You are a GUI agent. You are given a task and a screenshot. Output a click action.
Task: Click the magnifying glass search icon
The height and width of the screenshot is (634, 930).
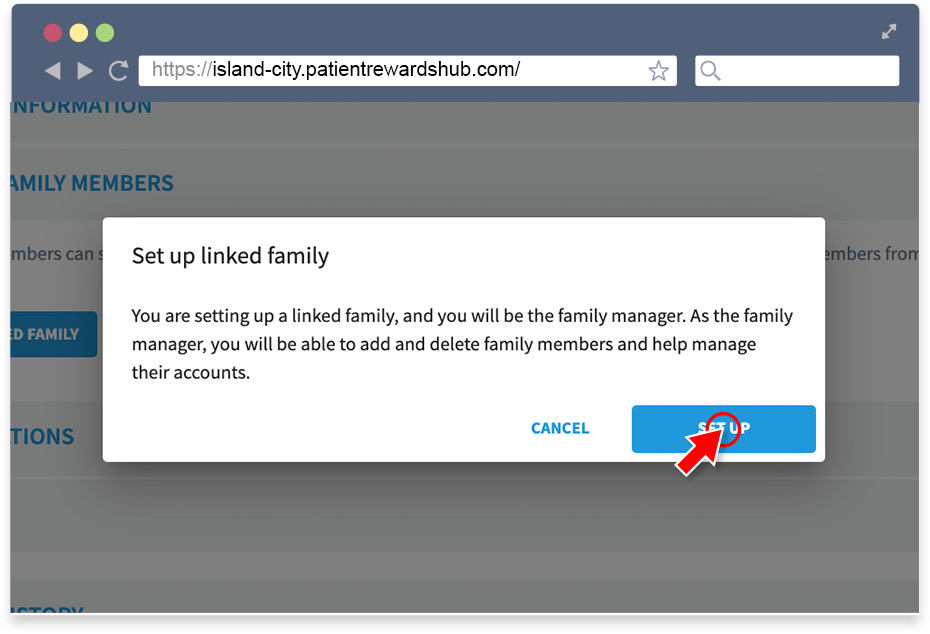(710, 71)
